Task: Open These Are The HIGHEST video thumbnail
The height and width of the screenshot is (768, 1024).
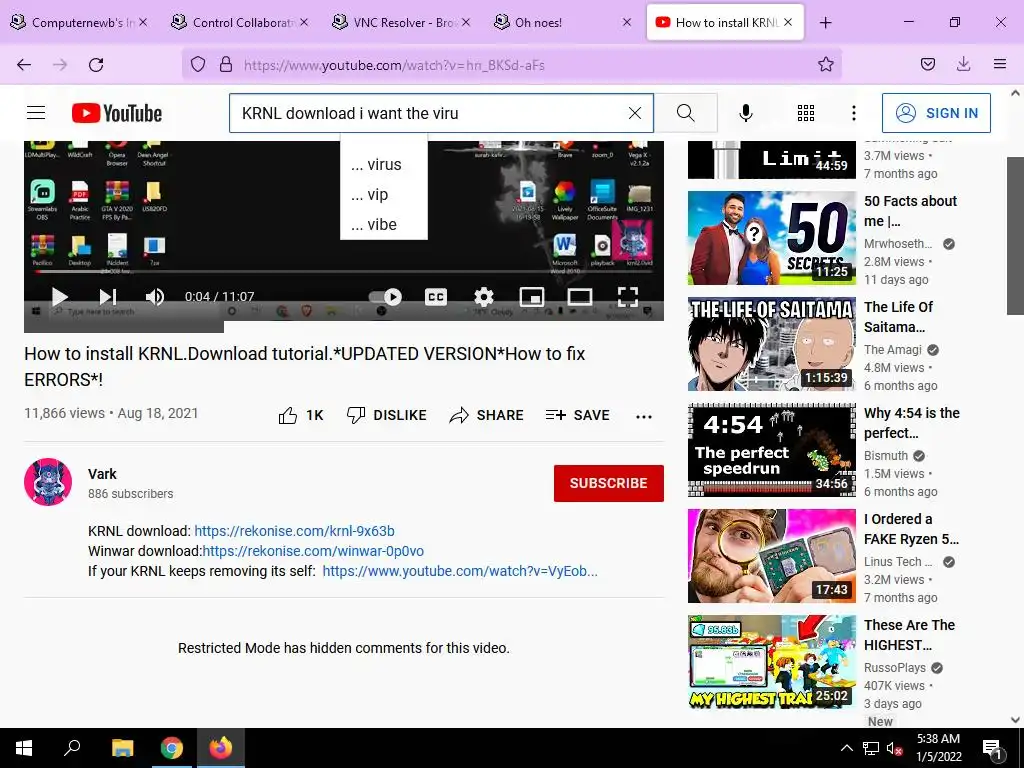Action: (771, 662)
